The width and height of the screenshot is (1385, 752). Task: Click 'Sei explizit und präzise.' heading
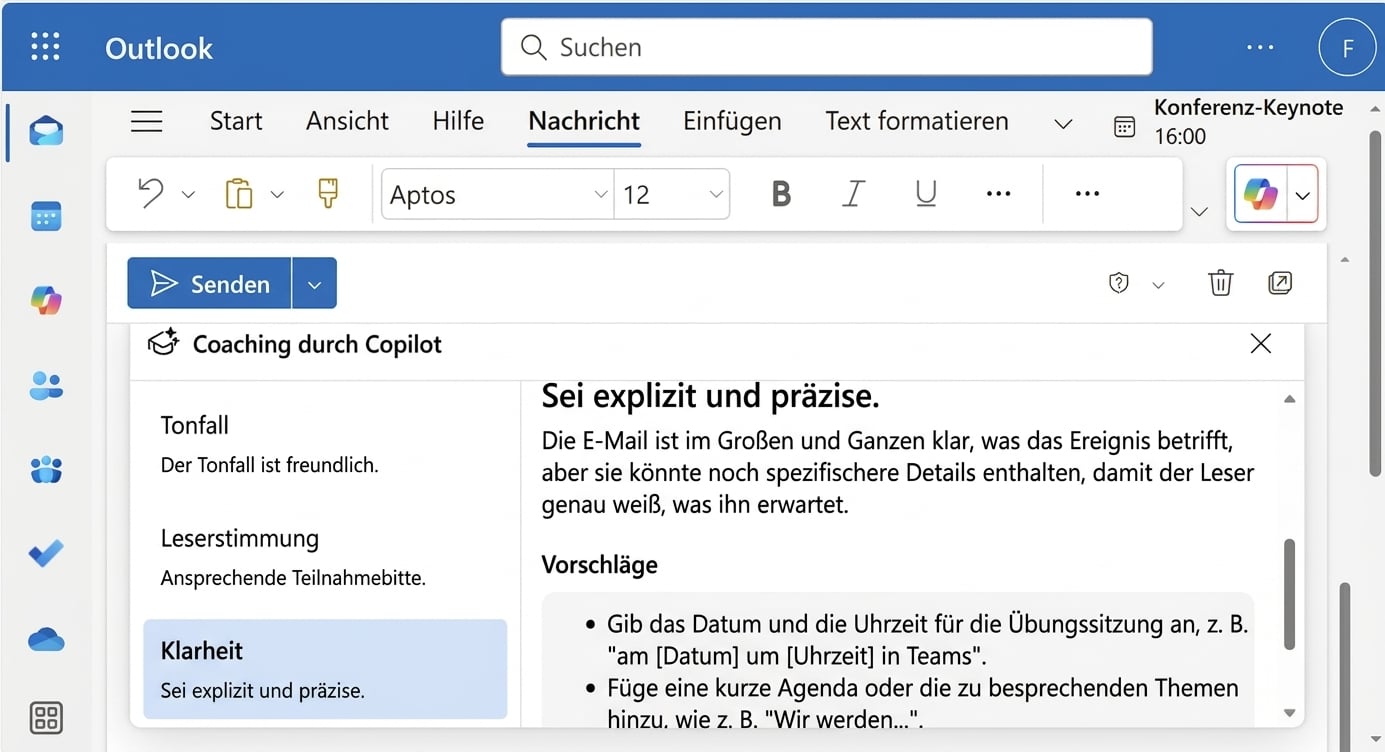click(710, 397)
